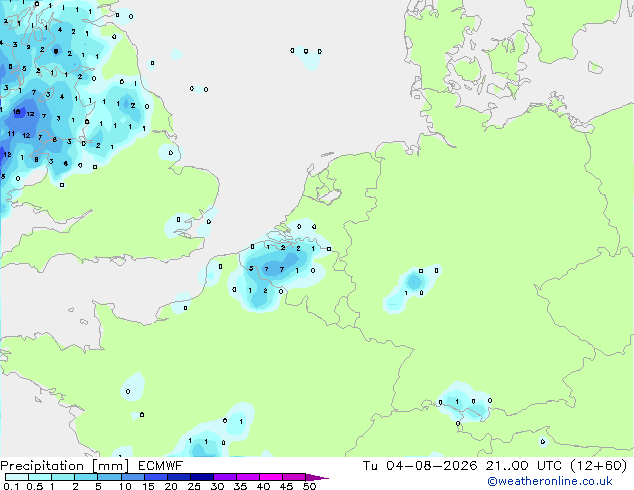Click the 30–35 mm purple legend swatch

(x=225, y=477)
